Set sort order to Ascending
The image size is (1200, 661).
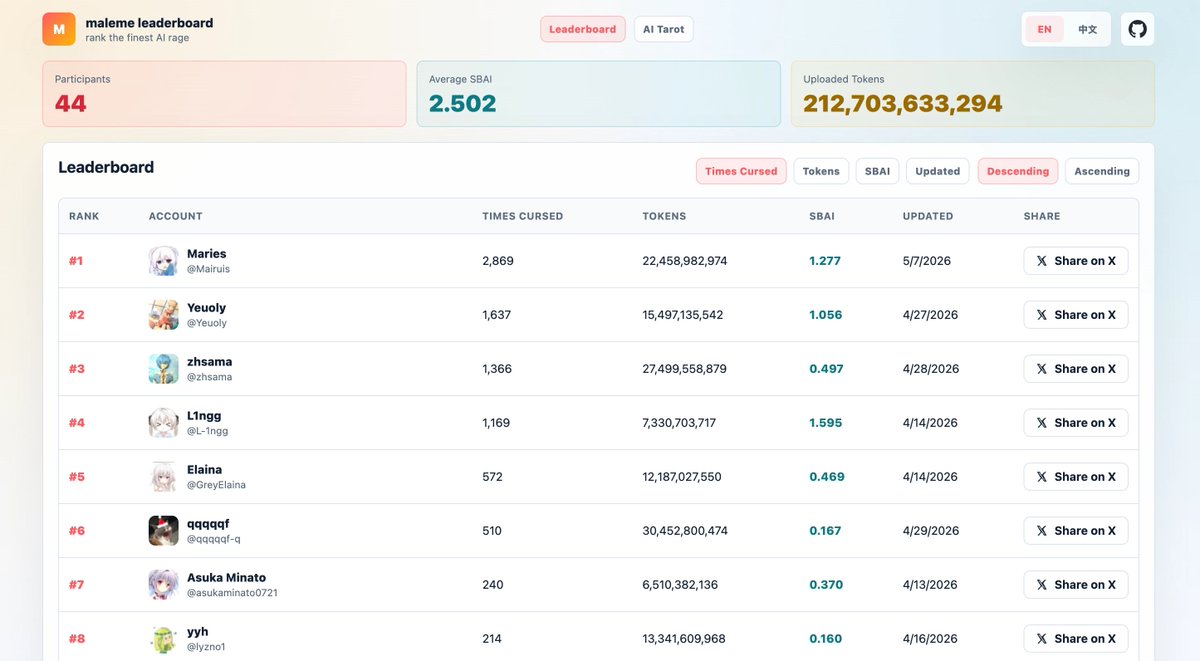1102,171
